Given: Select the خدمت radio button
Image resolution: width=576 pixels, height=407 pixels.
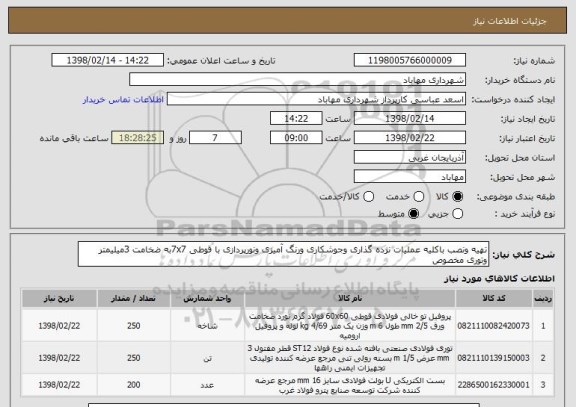Looking at the screenshot, I should (419, 197).
